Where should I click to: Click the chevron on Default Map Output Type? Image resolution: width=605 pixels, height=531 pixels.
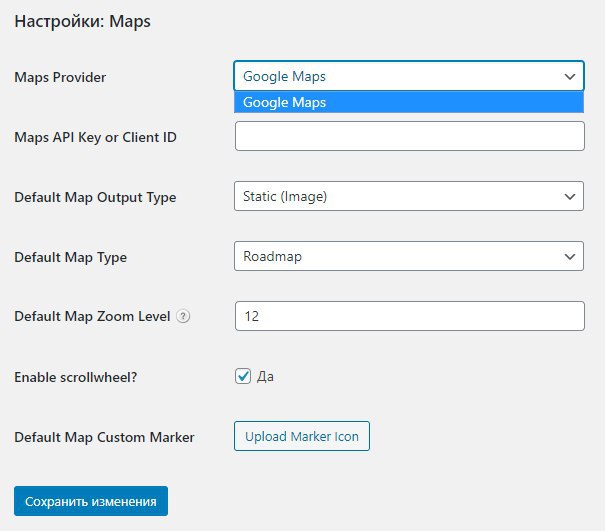[570, 196]
